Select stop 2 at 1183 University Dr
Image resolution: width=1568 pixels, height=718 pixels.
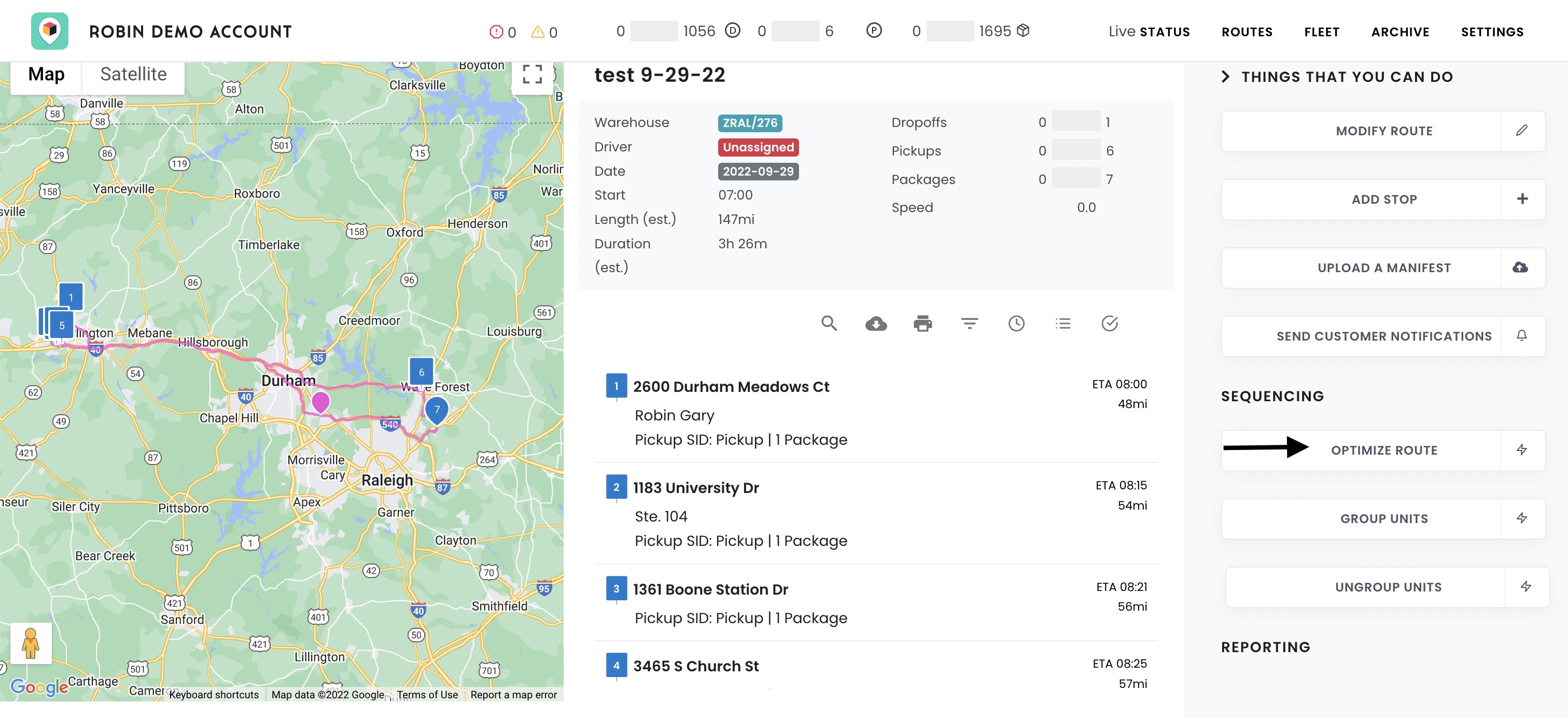pos(696,488)
